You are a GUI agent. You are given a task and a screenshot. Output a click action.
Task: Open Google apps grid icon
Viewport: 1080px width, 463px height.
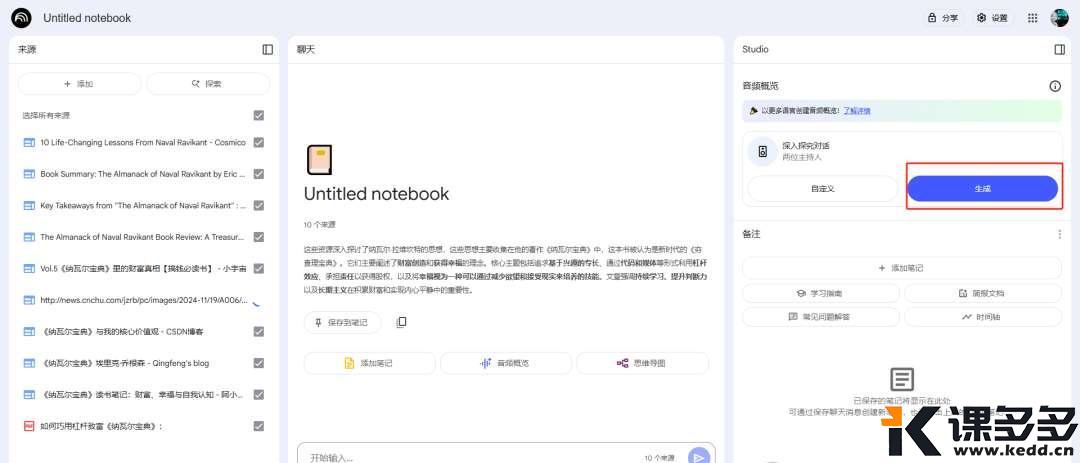[x=1032, y=18]
